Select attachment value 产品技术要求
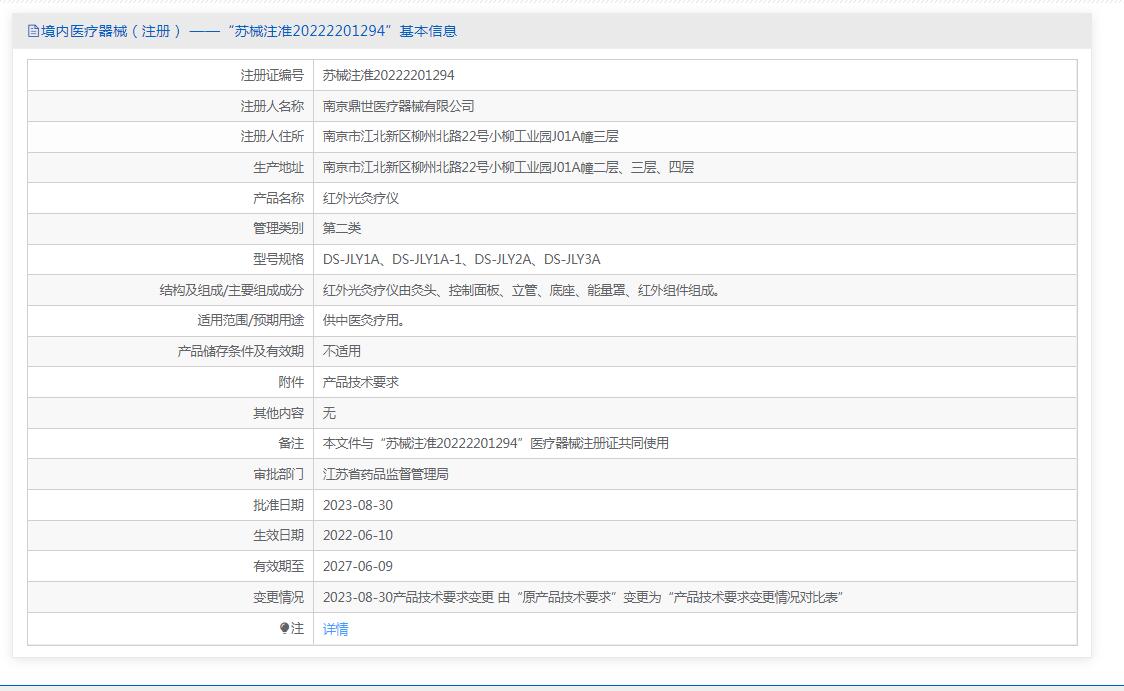Image resolution: width=1124 pixels, height=691 pixels. point(361,382)
